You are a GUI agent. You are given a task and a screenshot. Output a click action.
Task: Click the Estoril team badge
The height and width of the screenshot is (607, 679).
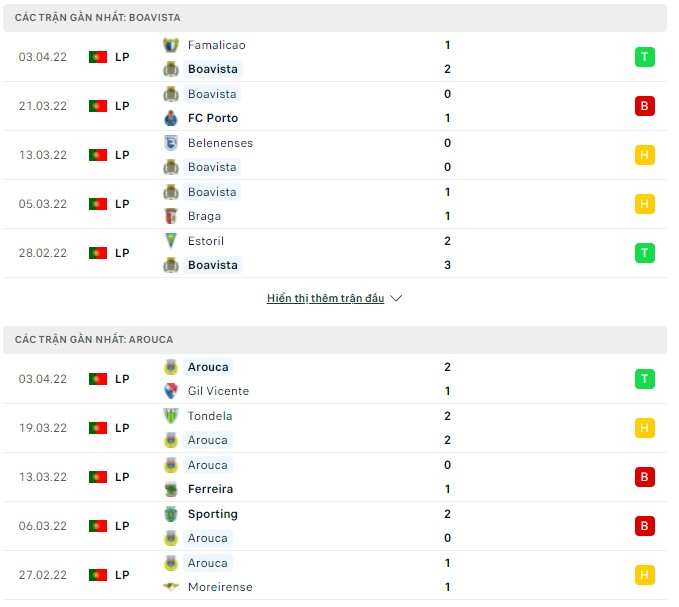[x=170, y=241]
